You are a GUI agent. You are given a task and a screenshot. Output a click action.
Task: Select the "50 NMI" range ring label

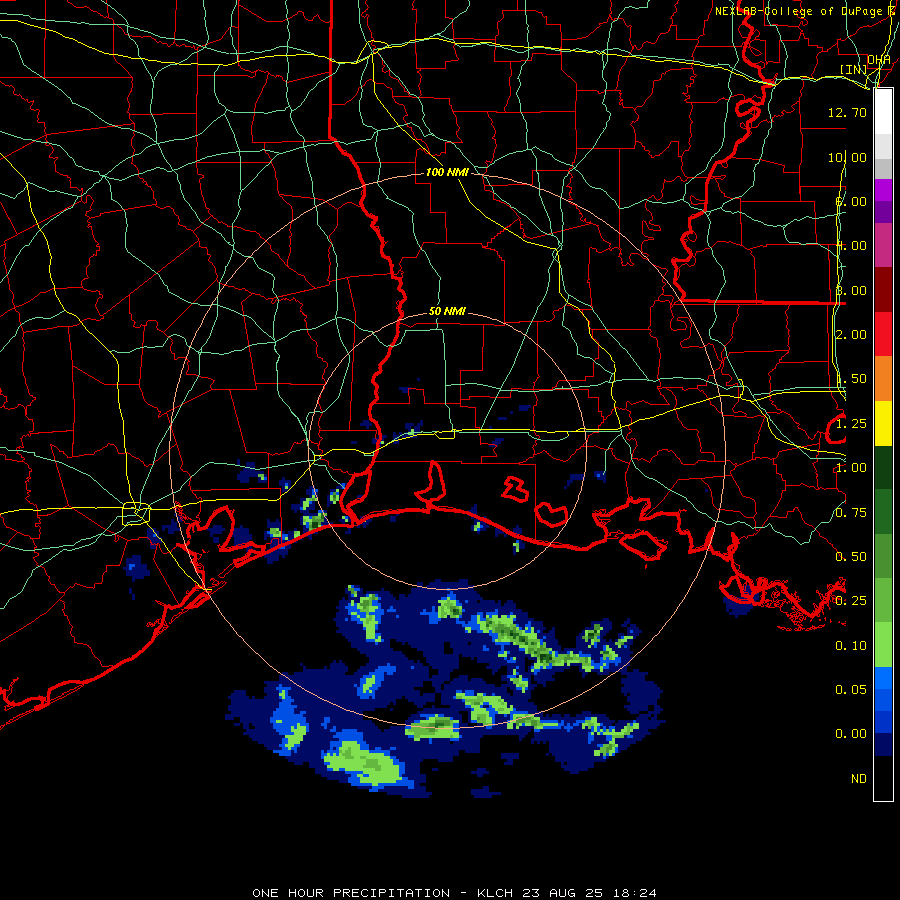click(x=447, y=311)
